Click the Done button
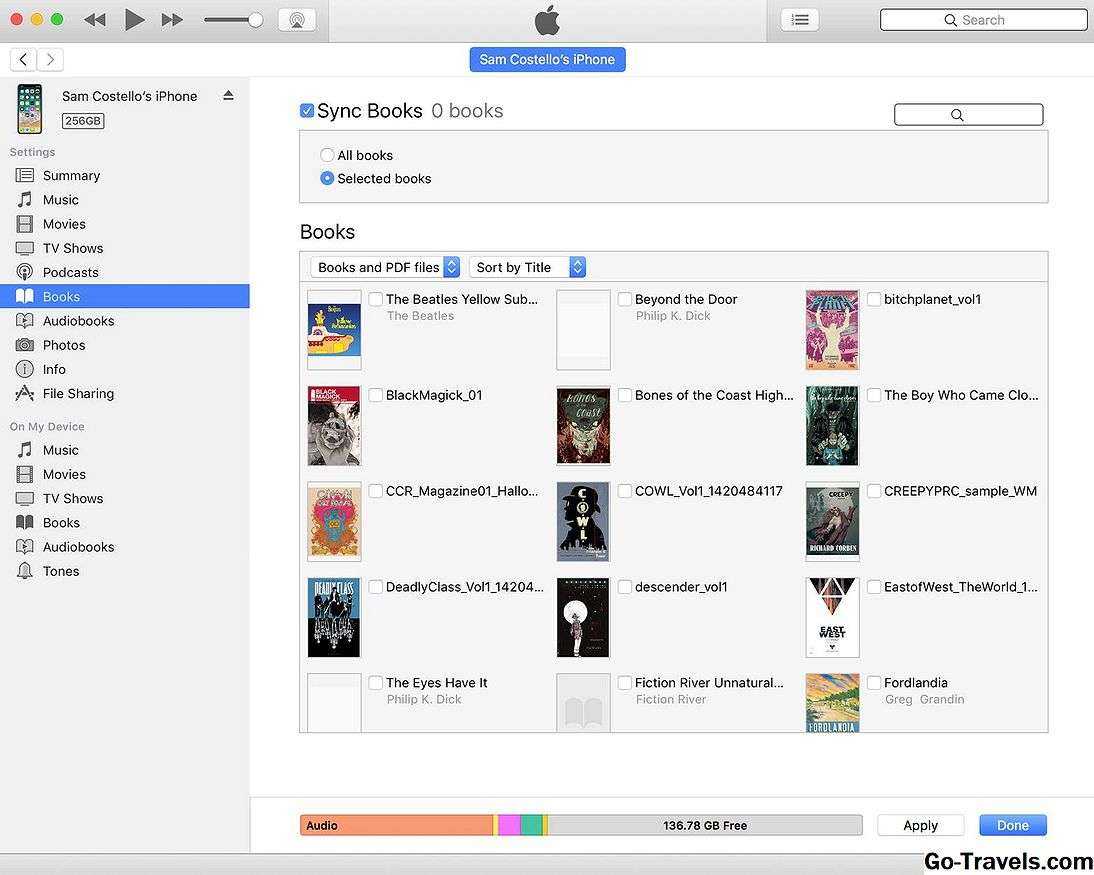 [x=1012, y=825]
